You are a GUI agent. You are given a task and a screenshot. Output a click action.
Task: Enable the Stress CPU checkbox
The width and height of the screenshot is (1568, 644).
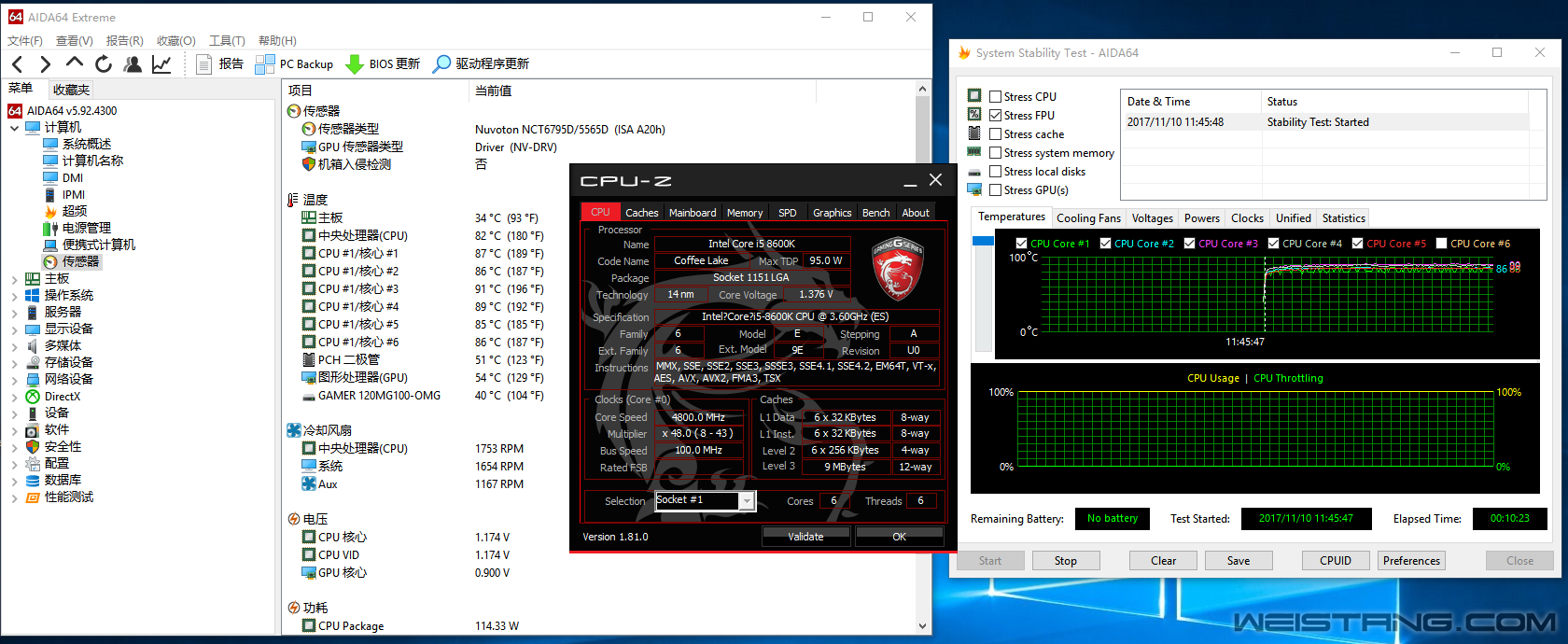click(x=996, y=96)
